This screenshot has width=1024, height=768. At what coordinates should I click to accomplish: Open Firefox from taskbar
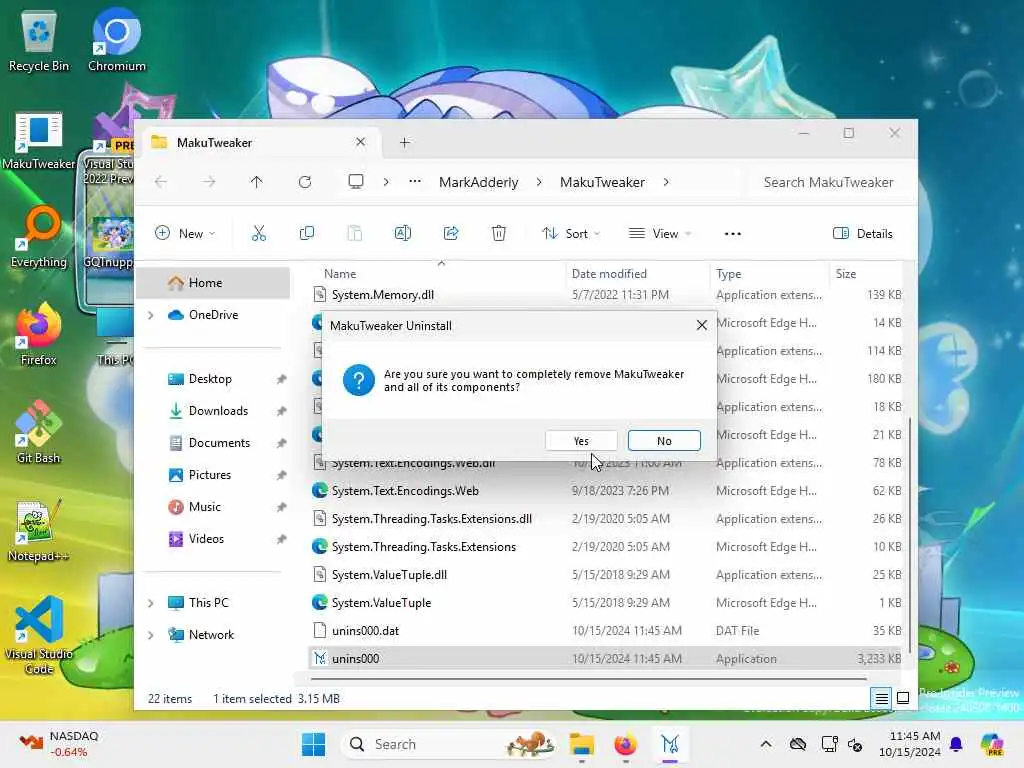tap(626, 744)
